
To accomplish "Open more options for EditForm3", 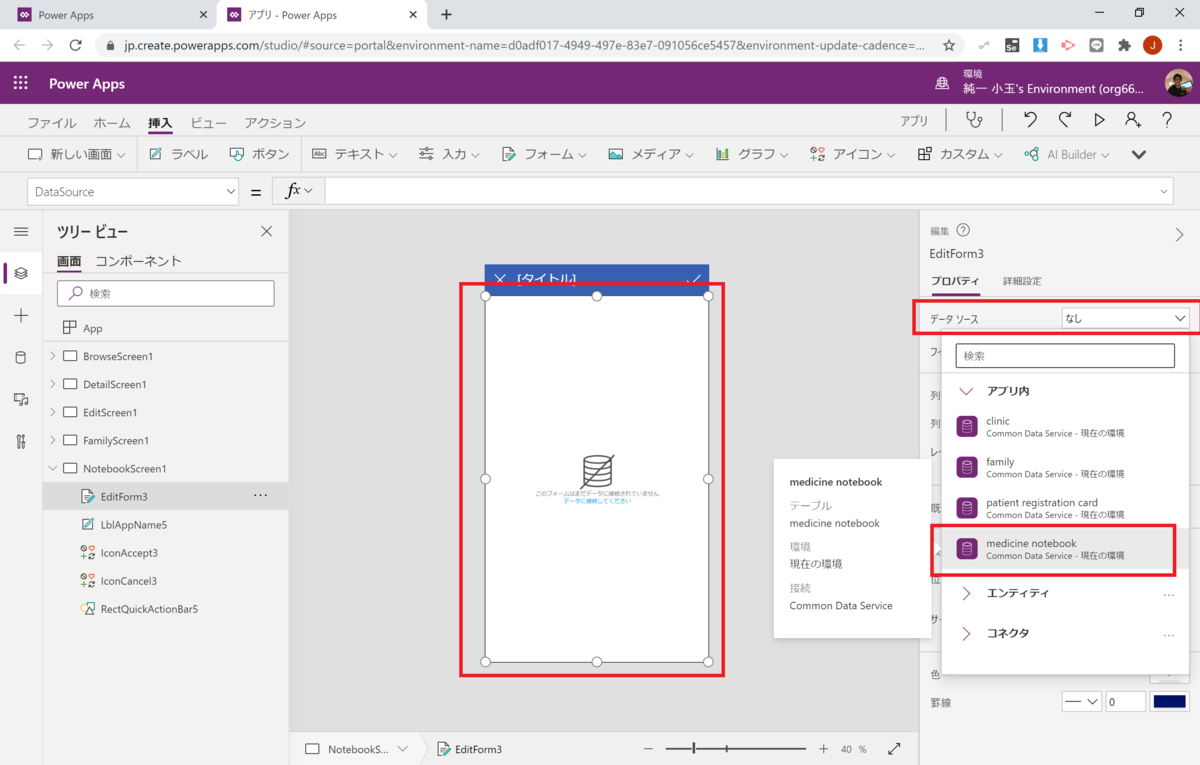I will pyautogui.click(x=260, y=496).
